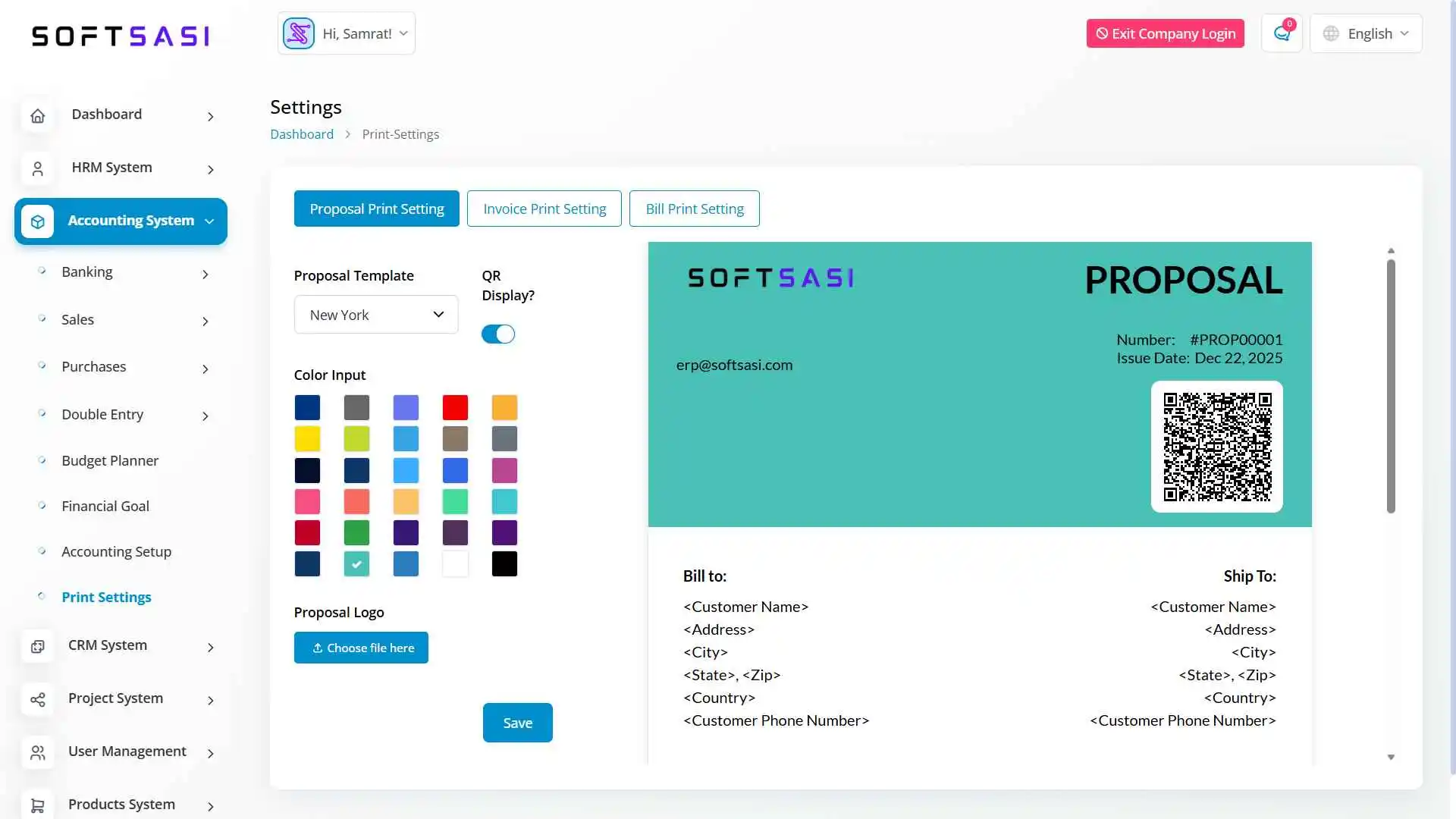The image size is (1456, 819).
Task: Click the CRM System icon
Action: (38, 647)
